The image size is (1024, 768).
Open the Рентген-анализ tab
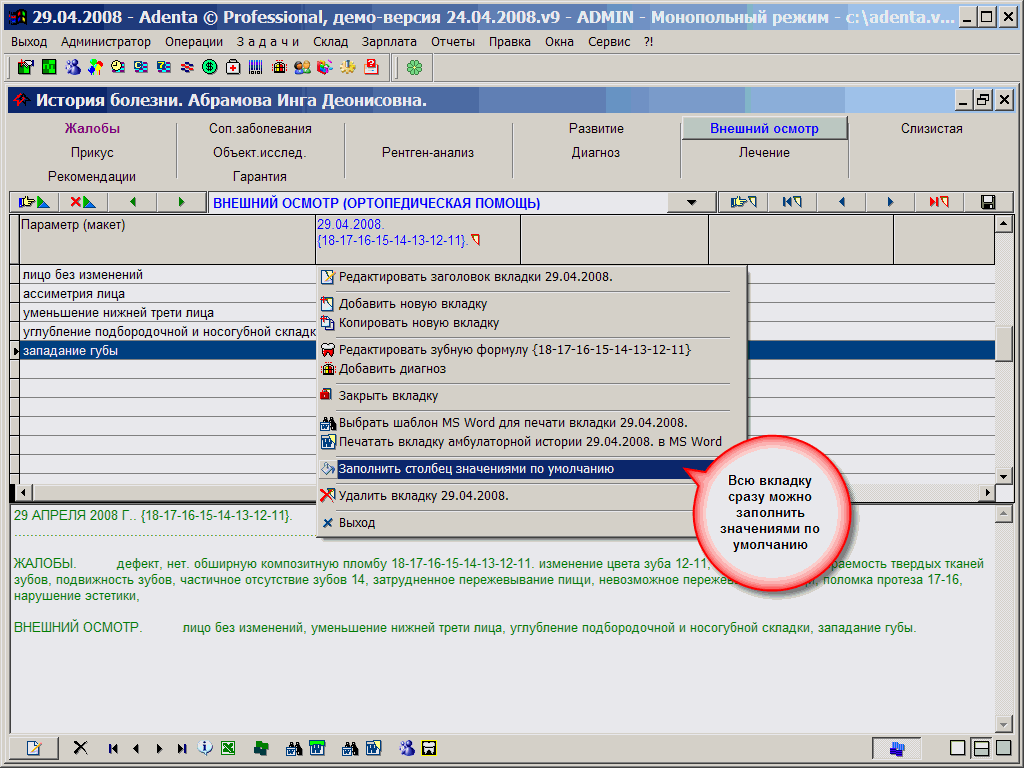coord(428,153)
